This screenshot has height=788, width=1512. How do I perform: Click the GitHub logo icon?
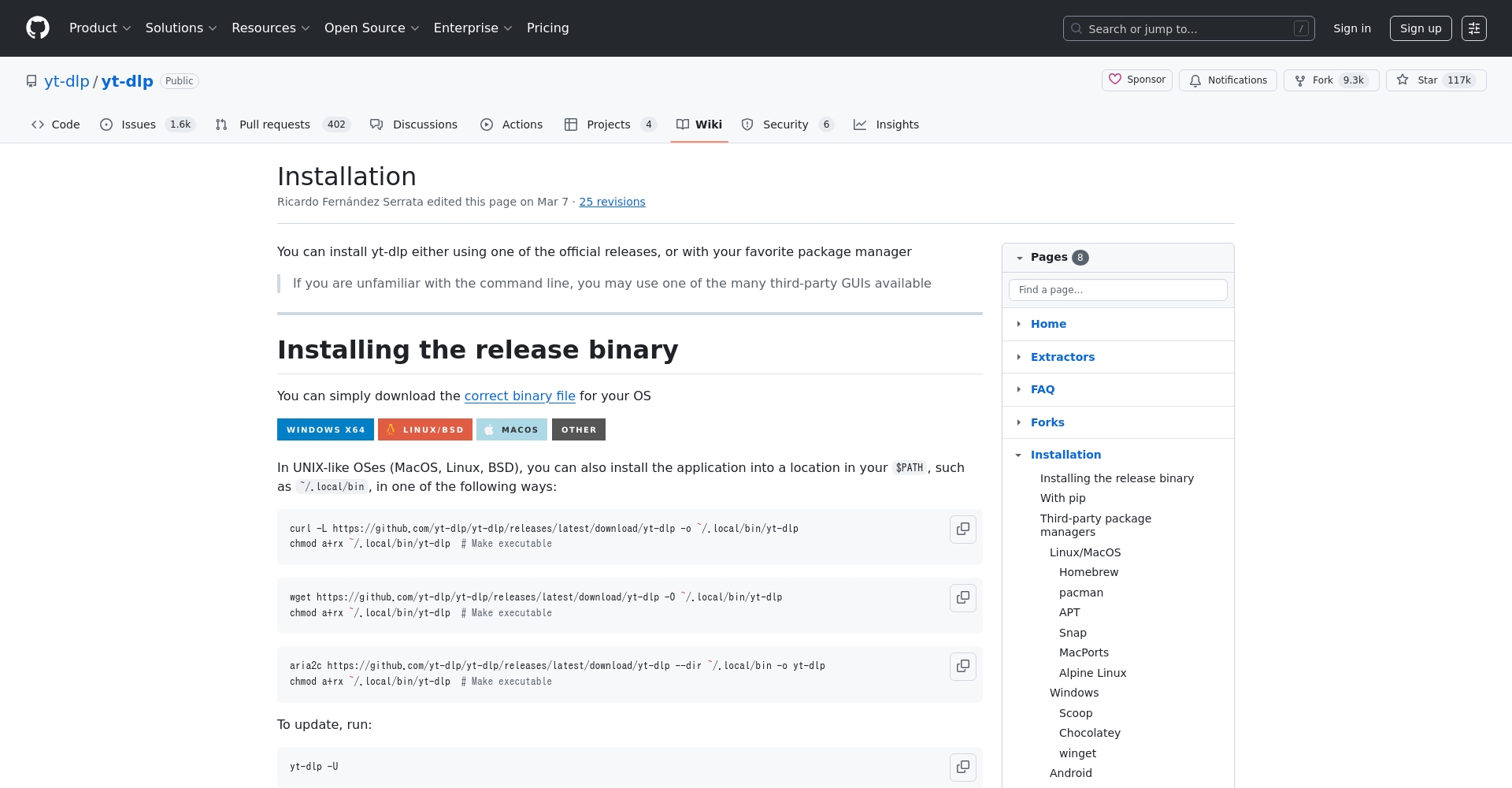pos(38,28)
